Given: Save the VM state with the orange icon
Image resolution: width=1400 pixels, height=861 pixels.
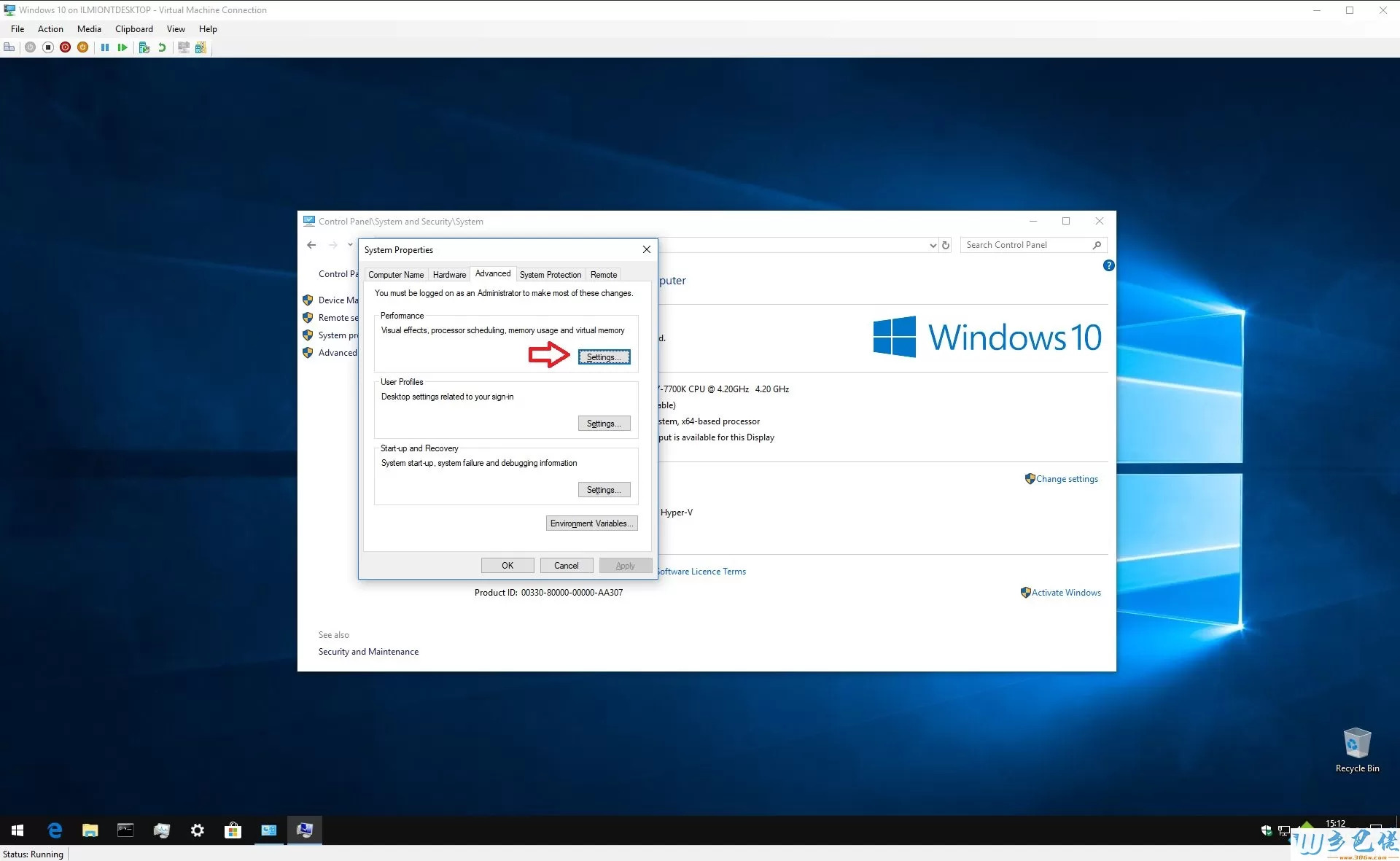Looking at the screenshot, I should (83, 47).
